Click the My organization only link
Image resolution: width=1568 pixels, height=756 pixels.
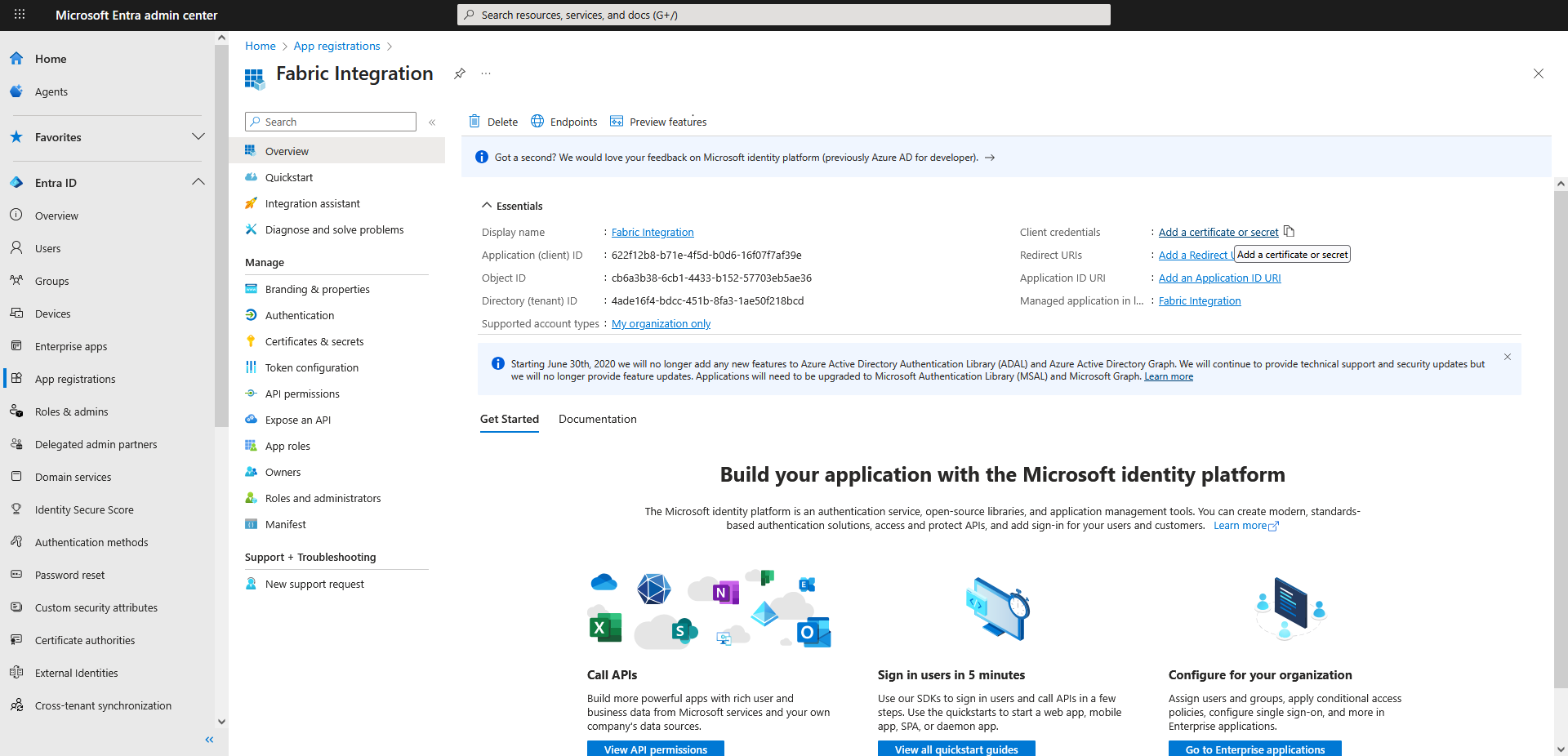point(661,323)
